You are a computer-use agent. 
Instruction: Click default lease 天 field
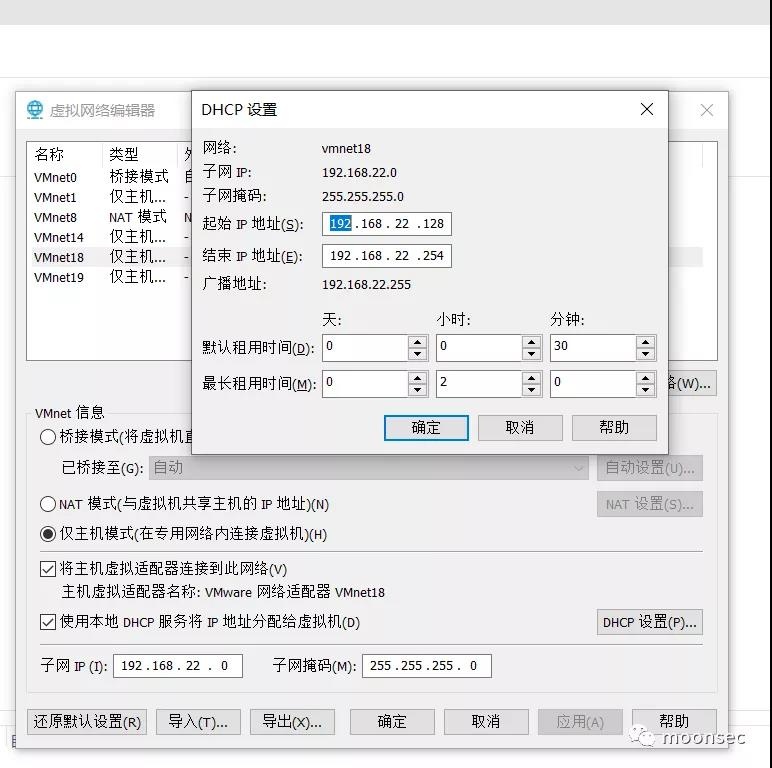365,348
